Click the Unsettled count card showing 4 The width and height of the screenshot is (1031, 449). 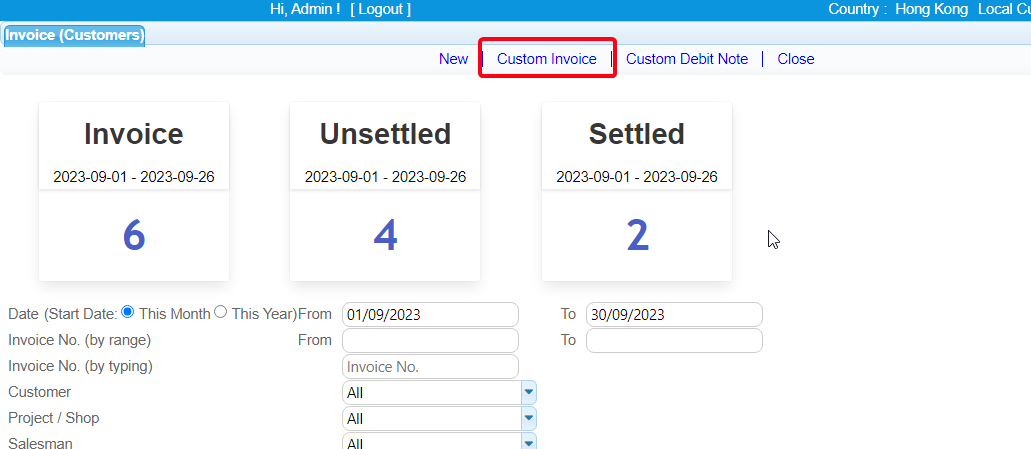tap(385, 235)
